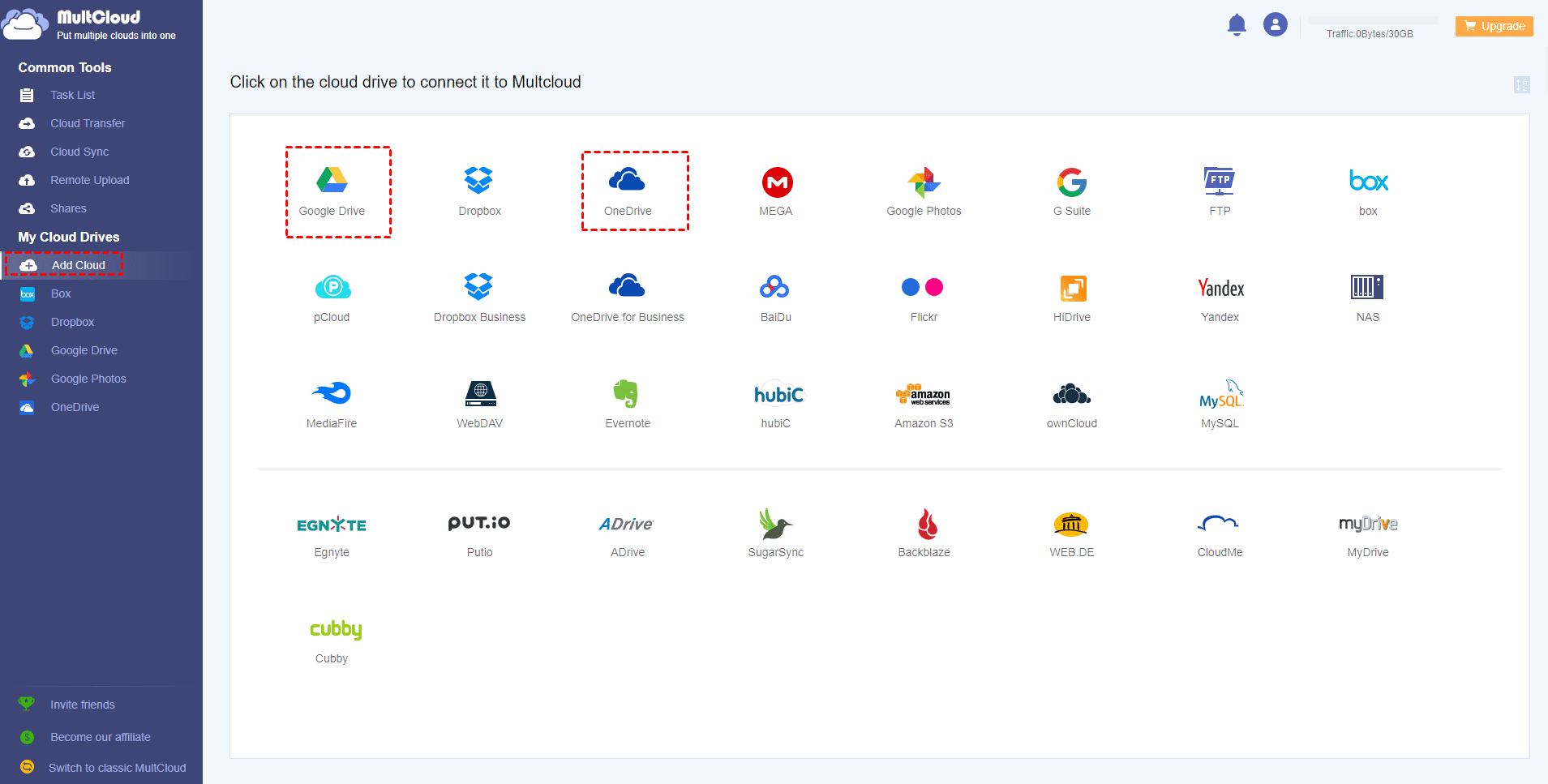Switch the cloud list layout view
Viewport: 1548px width, 784px height.
click(1523, 84)
